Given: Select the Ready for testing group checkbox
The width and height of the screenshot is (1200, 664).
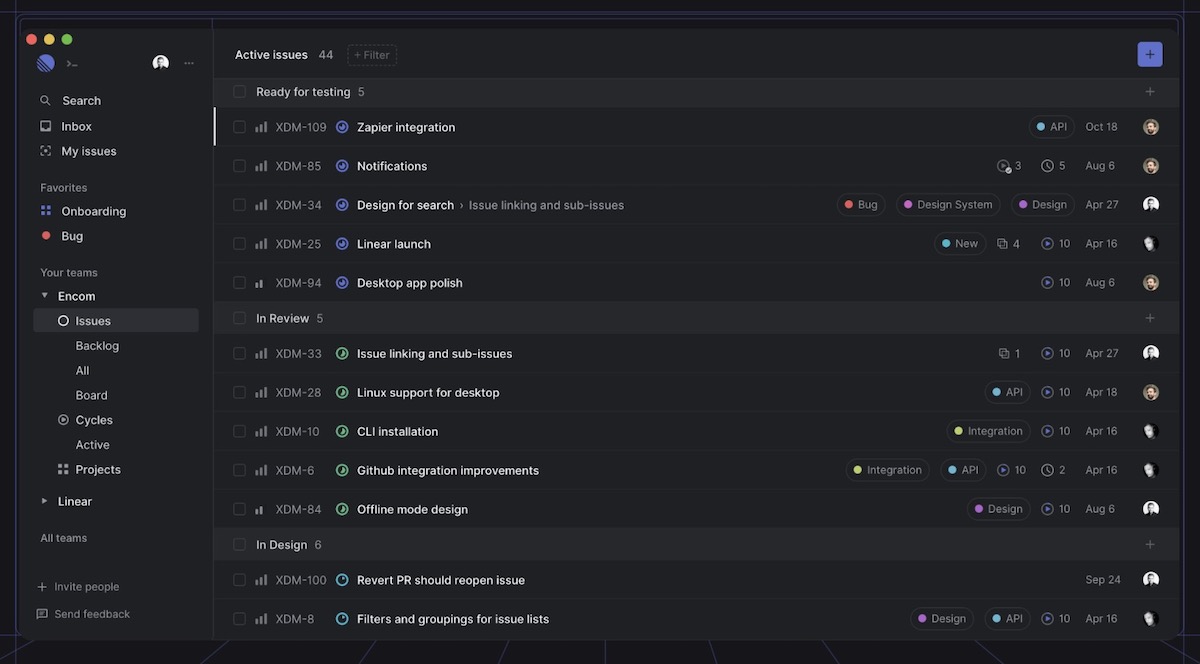Looking at the screenshot, I should pyautogui.click(x=240, y=91).
